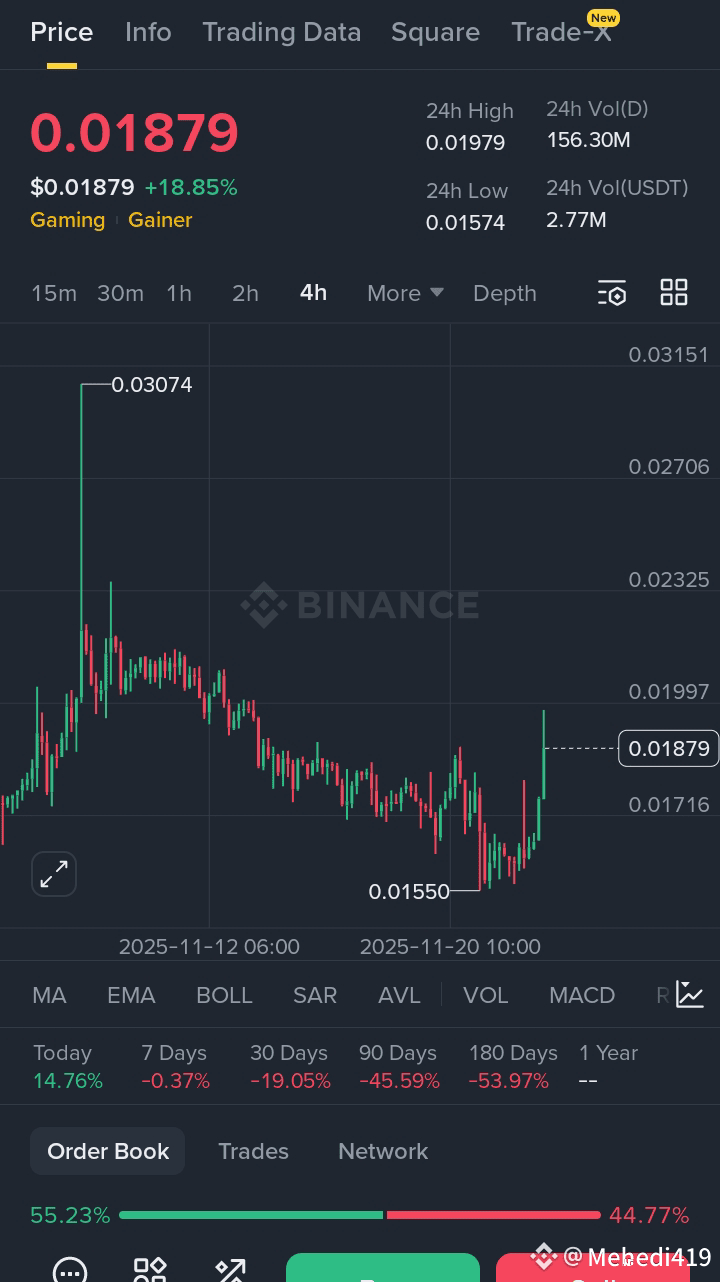Open chart settings icon beside Depth
Screen dimensions: 720x1282
click(x=612, y=293)
